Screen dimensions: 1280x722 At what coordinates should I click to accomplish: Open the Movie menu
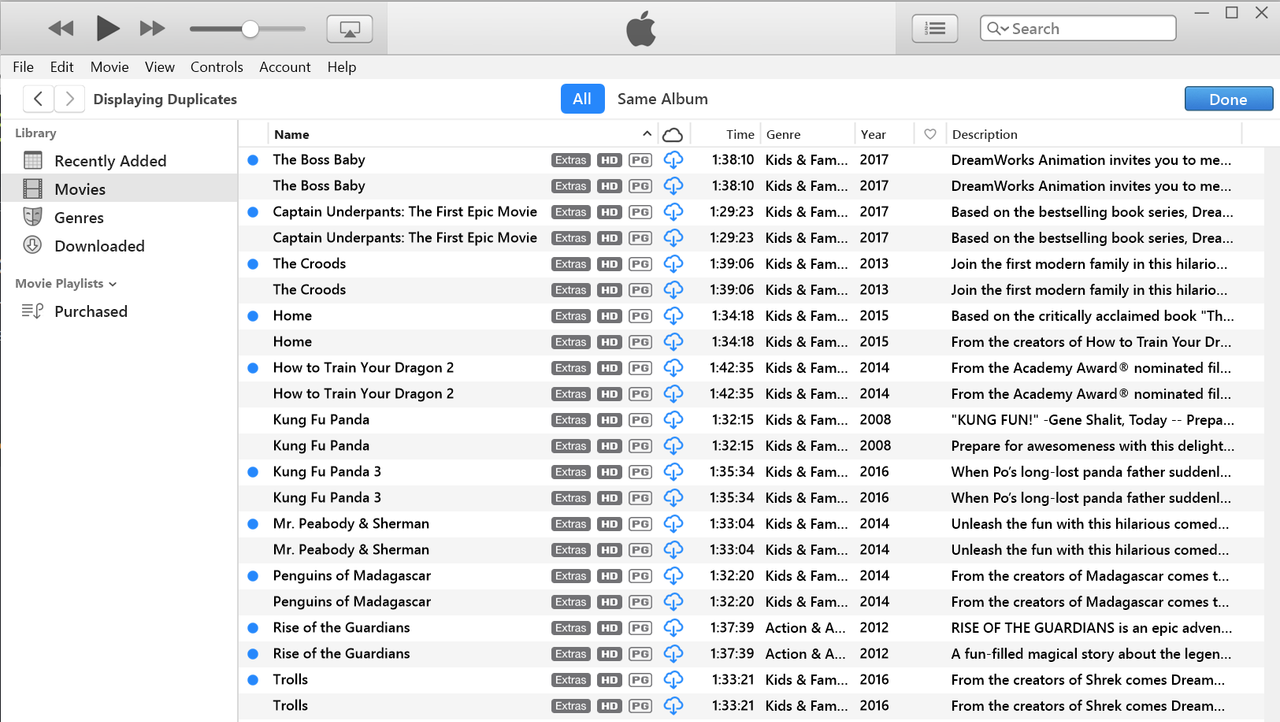coord(109,67)
